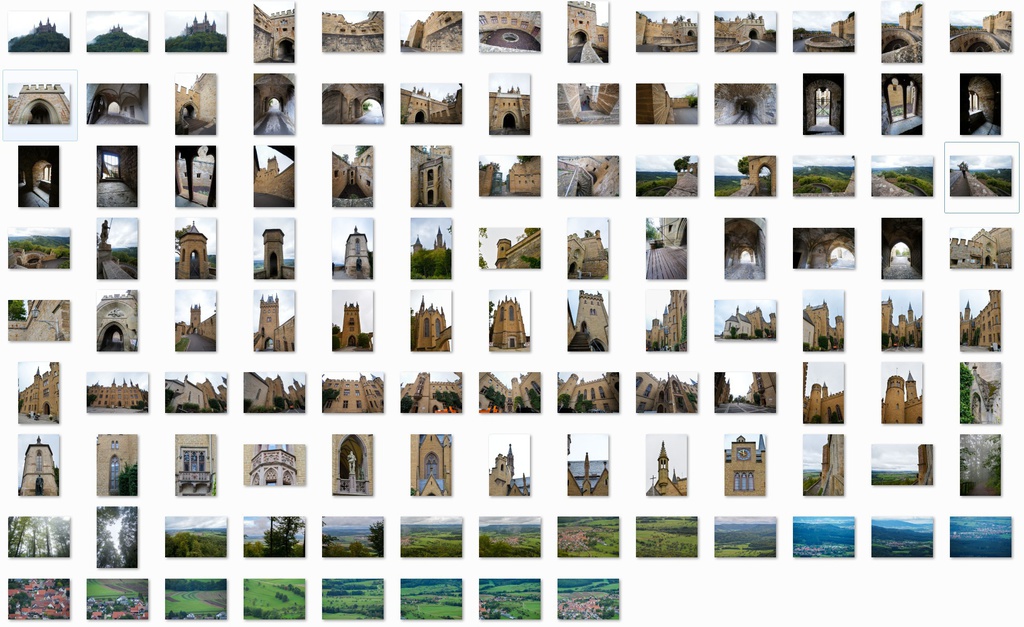1024x627 pixels.
Task: Open the tall narrow window beside ivy photo
Action: [x=118, y=465]
